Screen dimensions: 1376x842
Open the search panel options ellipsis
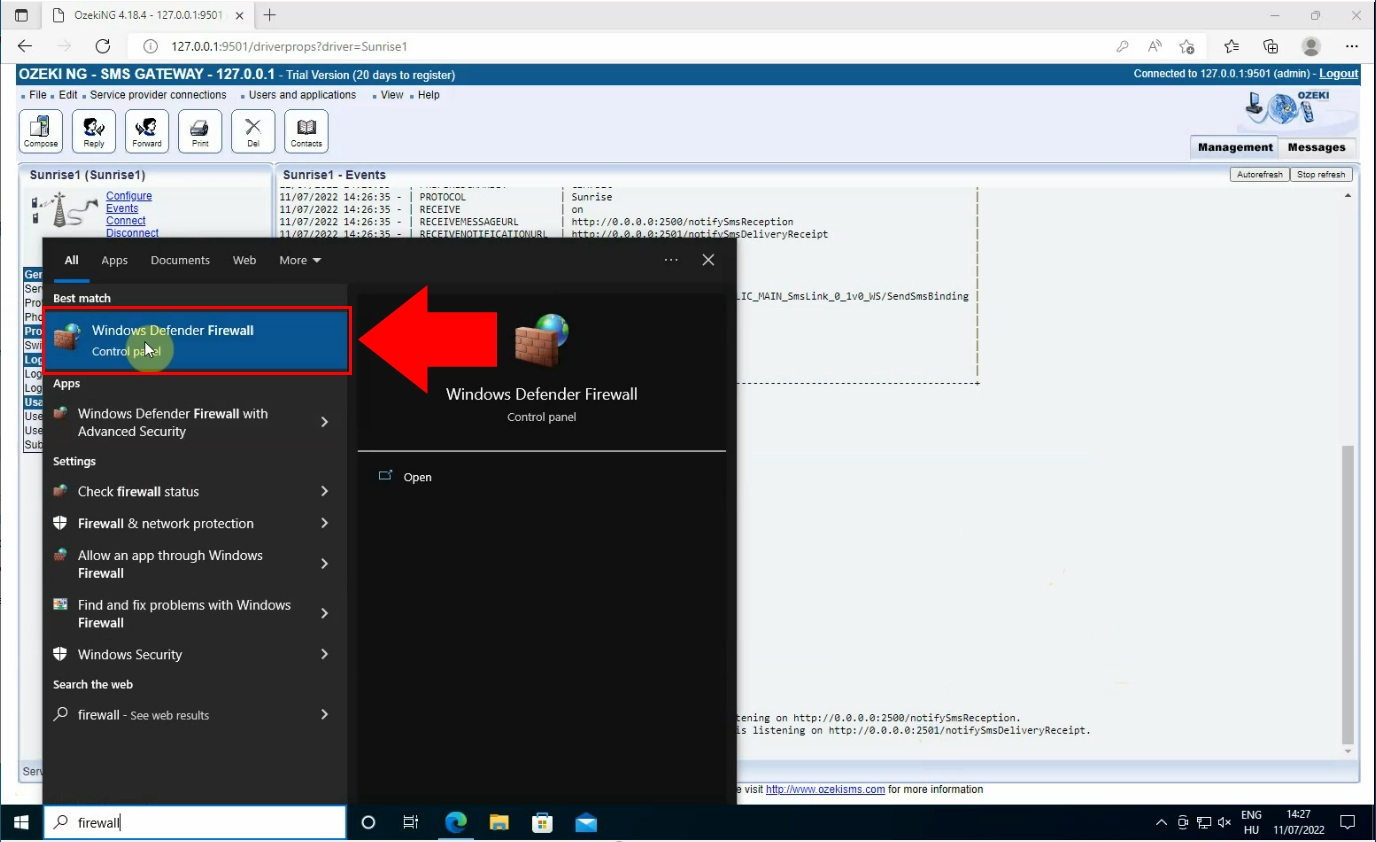[671, 260]
